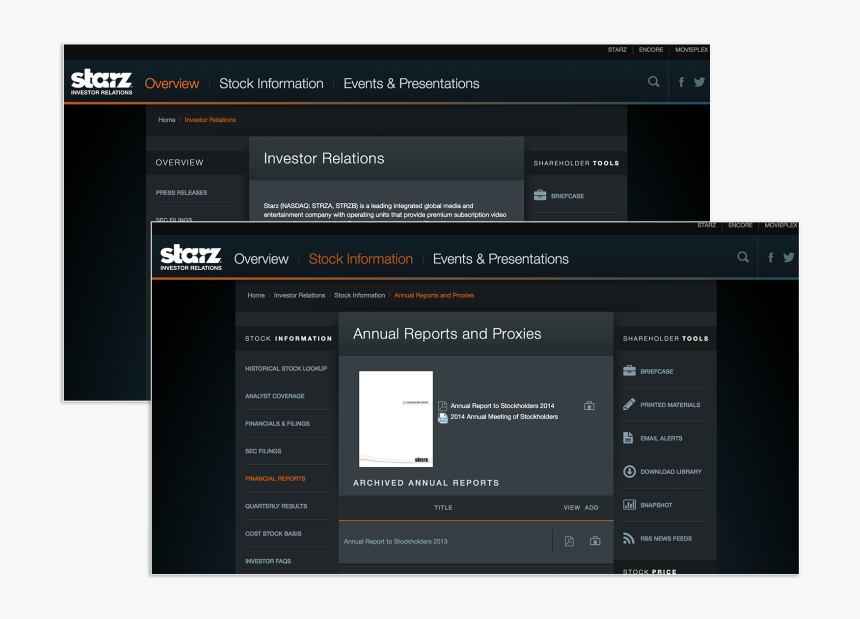Visit the Facebook icon in the header
Image resolution: width=860 pixels, height=619 pixels.
click(770, 257)
